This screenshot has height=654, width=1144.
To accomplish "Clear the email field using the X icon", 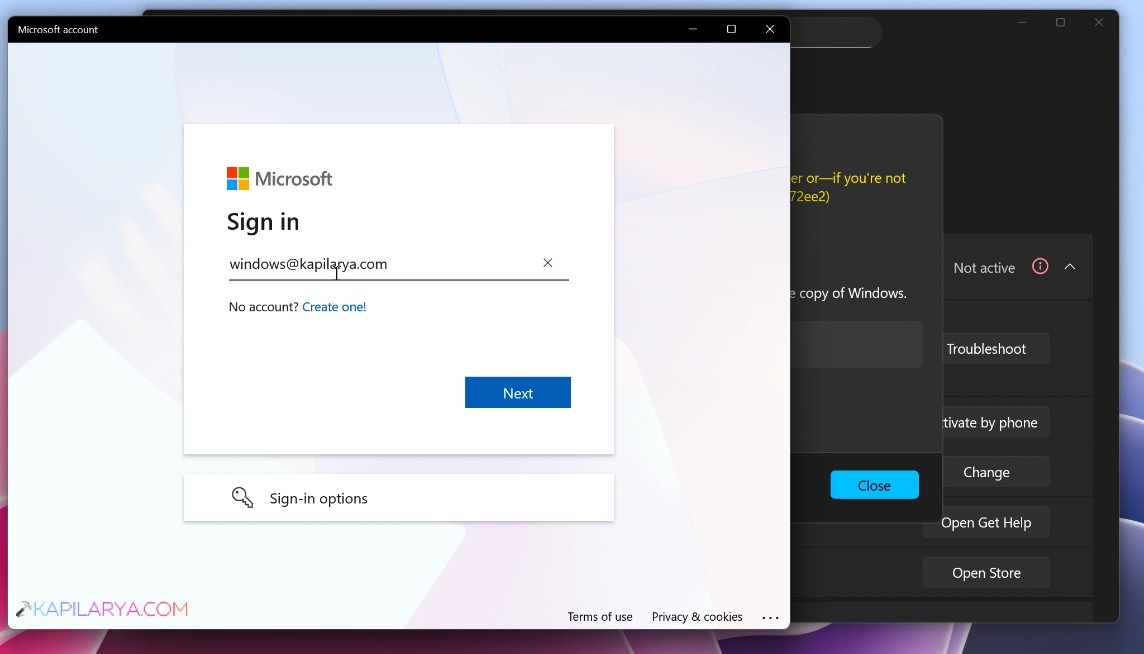I will pyautogui.click(x=548, y=263).
